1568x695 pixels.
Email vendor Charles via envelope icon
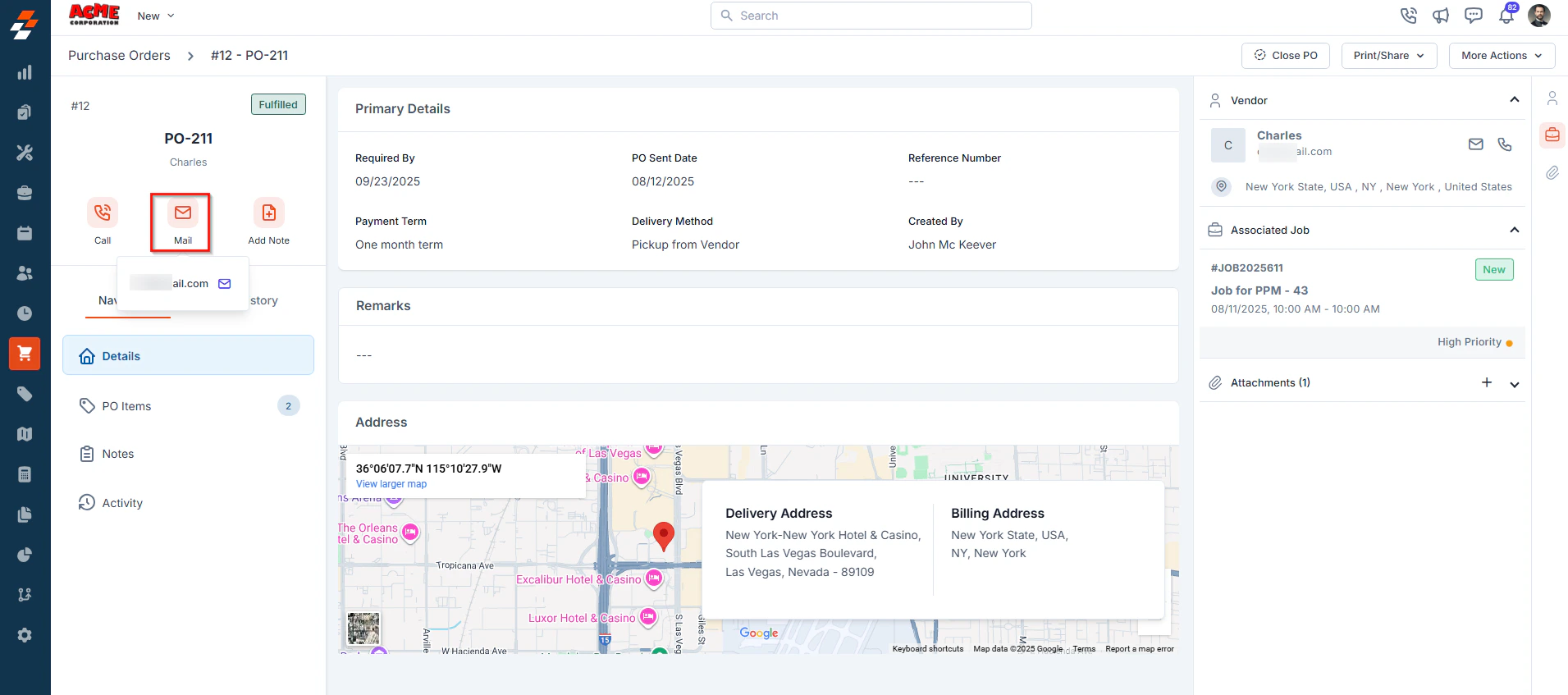click(1475, 144)
